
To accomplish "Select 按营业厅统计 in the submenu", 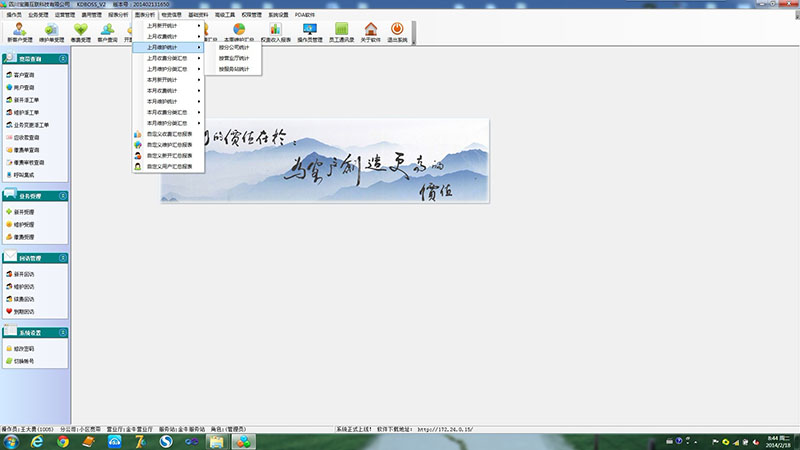I will [234, 58].
